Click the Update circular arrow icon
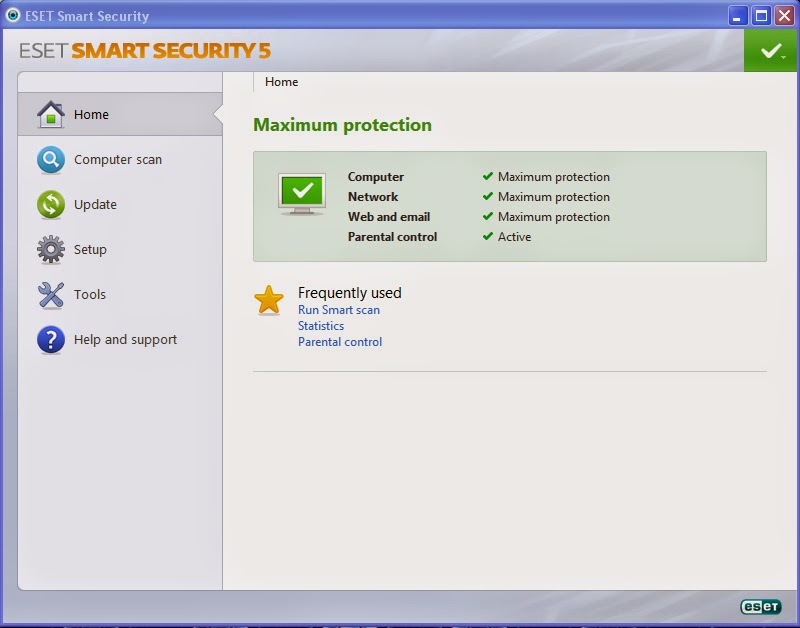The image size is (800, 628). point(51,204)
